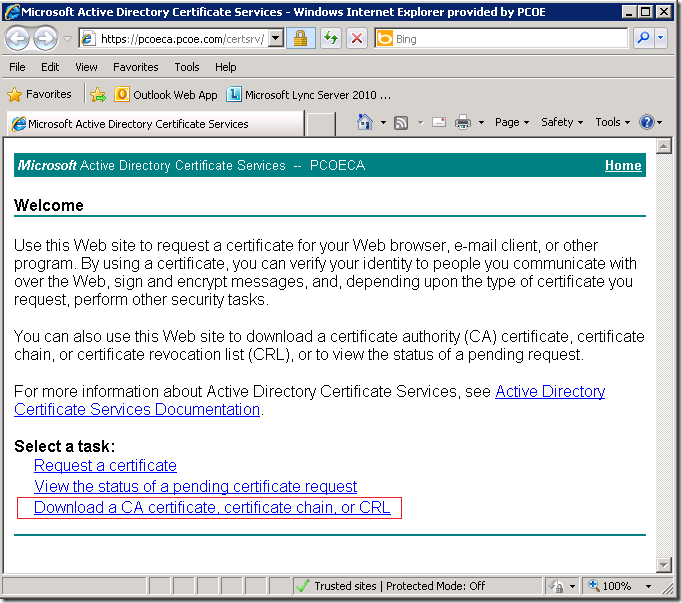
Task: Open the Help menu
Action: [x=226, y=67]
